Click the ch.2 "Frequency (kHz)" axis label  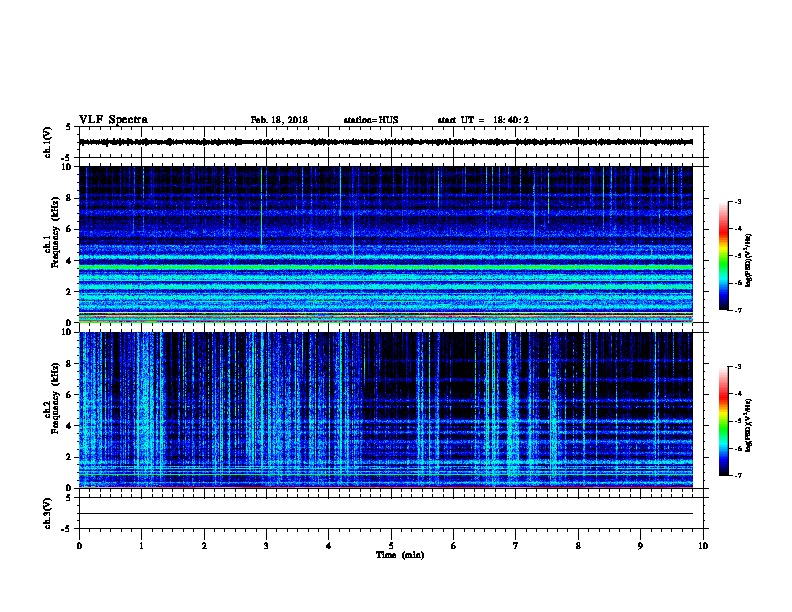click(x=55, y=398)
